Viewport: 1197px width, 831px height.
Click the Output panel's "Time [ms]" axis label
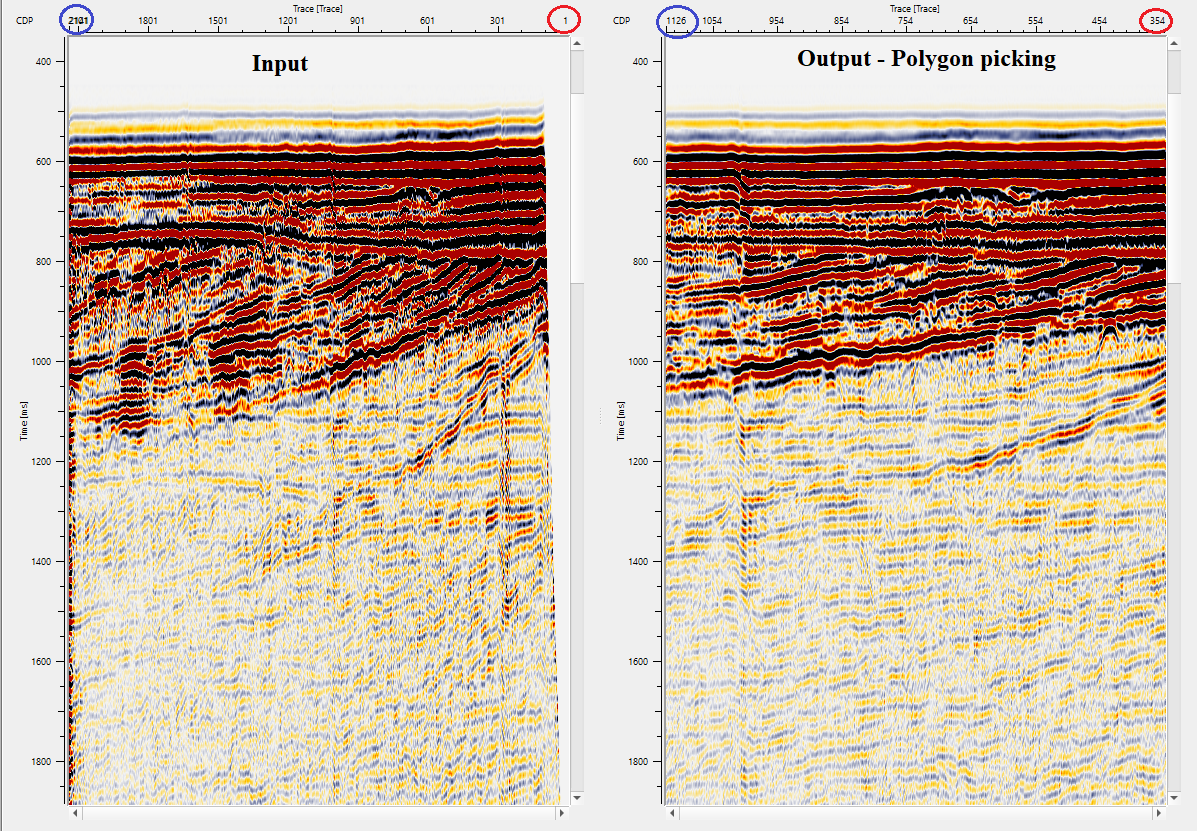click(x=621, y=421)
